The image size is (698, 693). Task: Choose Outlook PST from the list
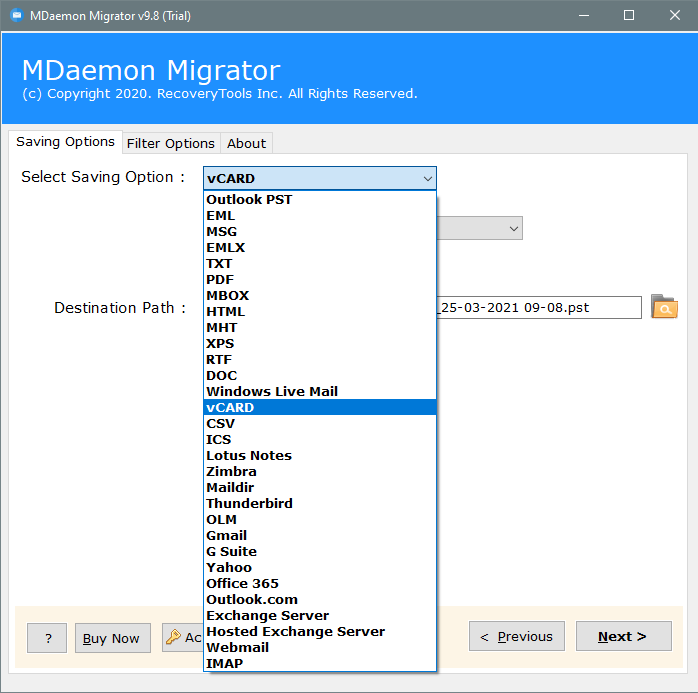click(320, 199)
